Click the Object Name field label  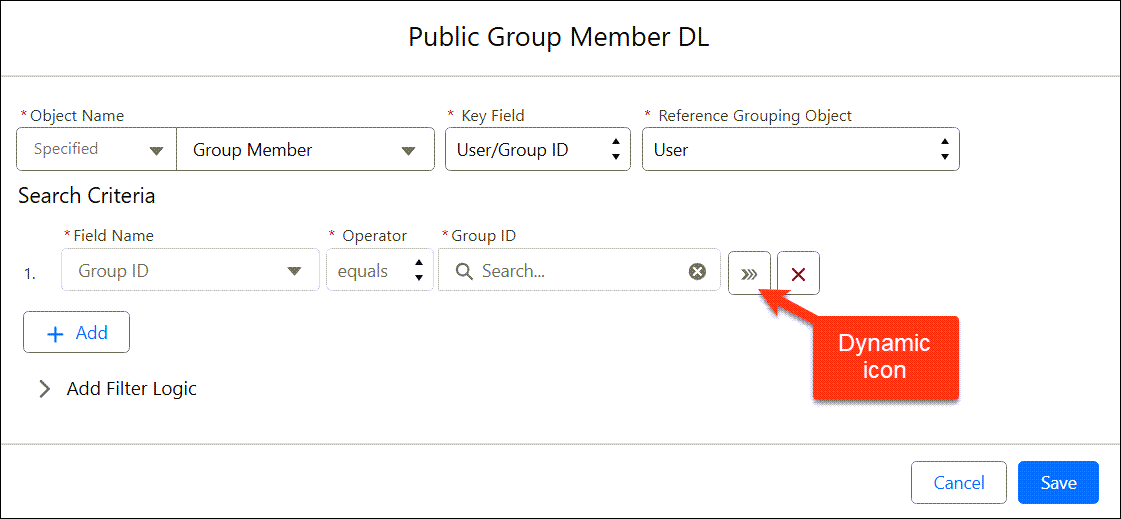pos(77,116)
